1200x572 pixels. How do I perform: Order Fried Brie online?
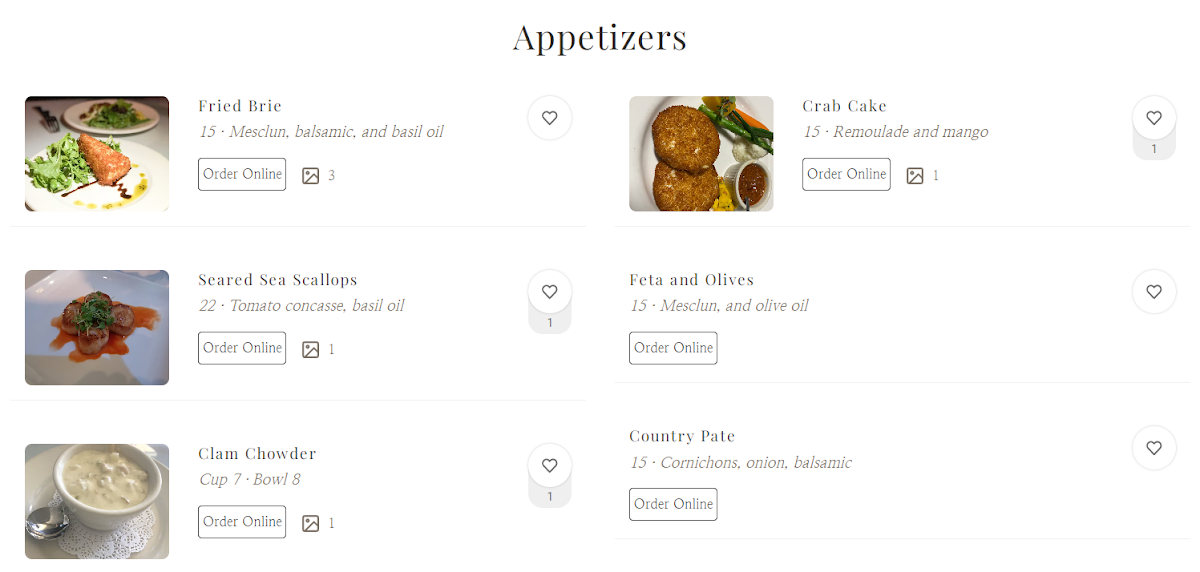click(x=242, y=174)
